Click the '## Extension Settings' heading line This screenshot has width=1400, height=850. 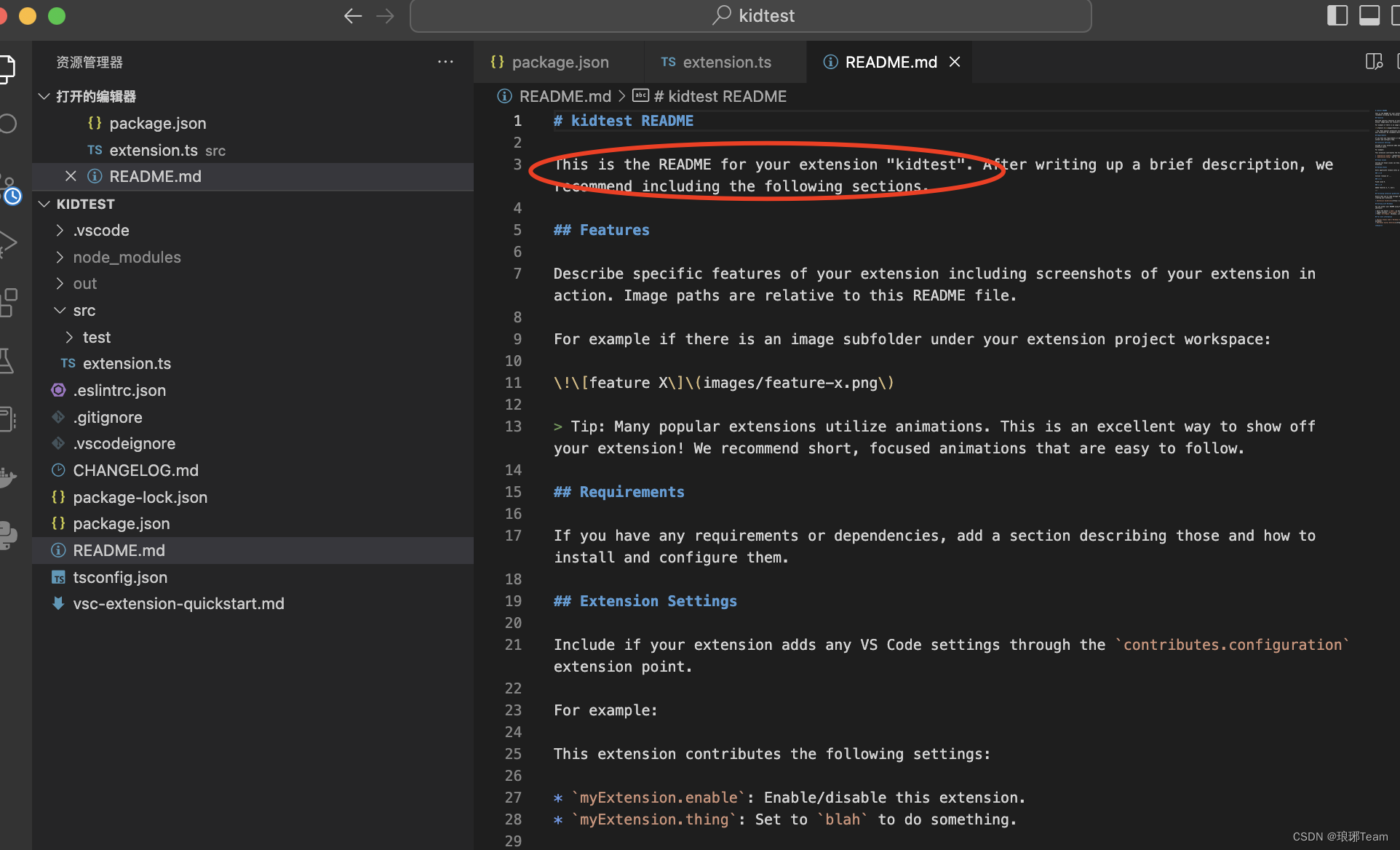coord(645,601)
